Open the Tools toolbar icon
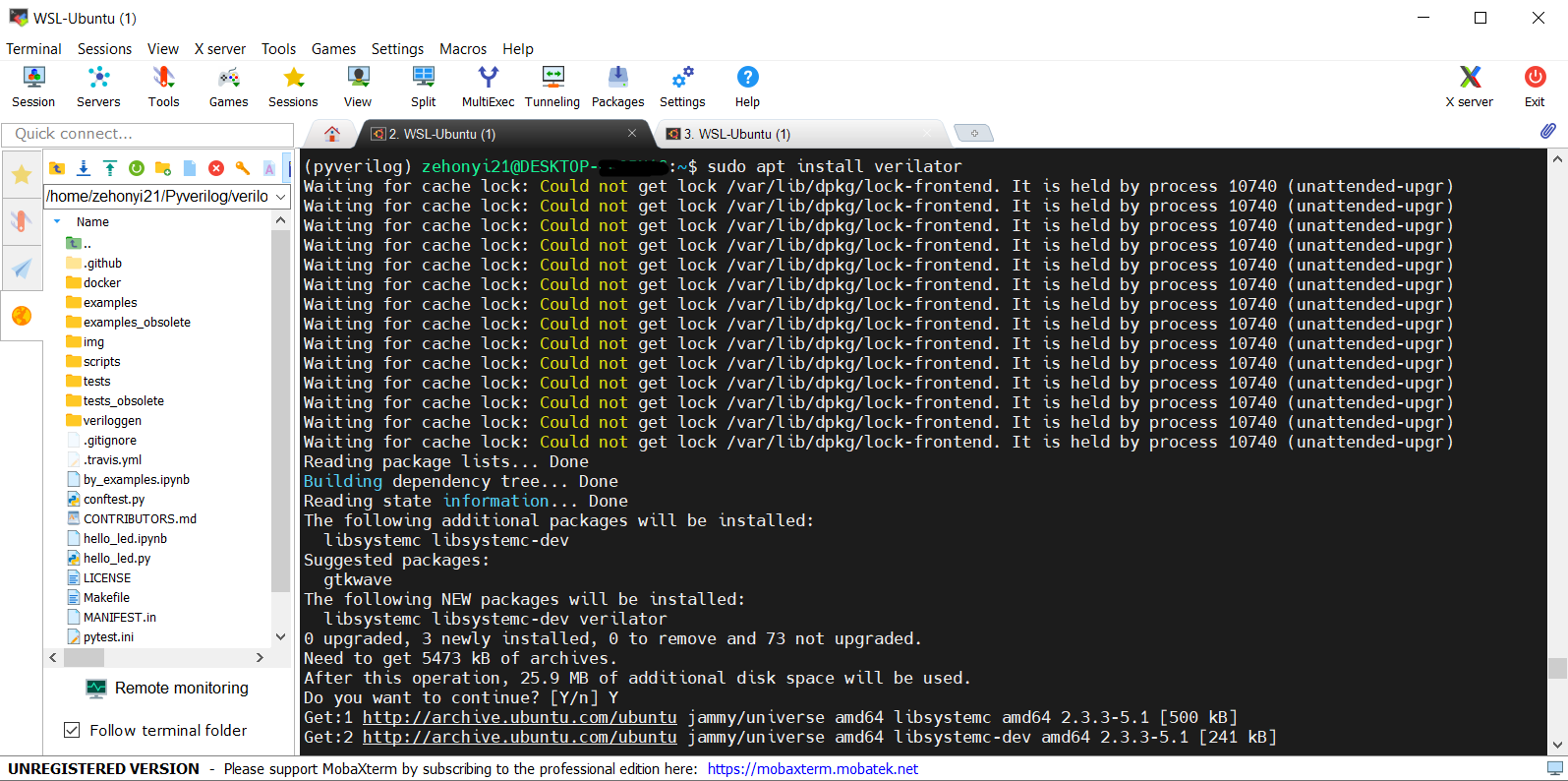The height and width of the screenshot is (781, 1568). coord(163,87)
